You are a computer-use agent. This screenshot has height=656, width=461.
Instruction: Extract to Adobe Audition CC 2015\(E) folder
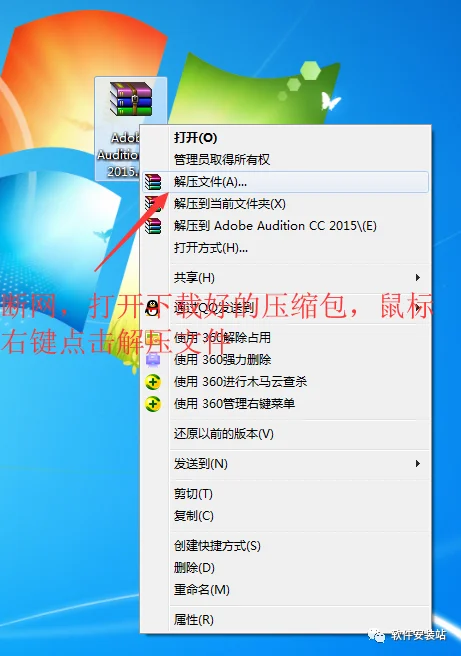pos(286,226)
